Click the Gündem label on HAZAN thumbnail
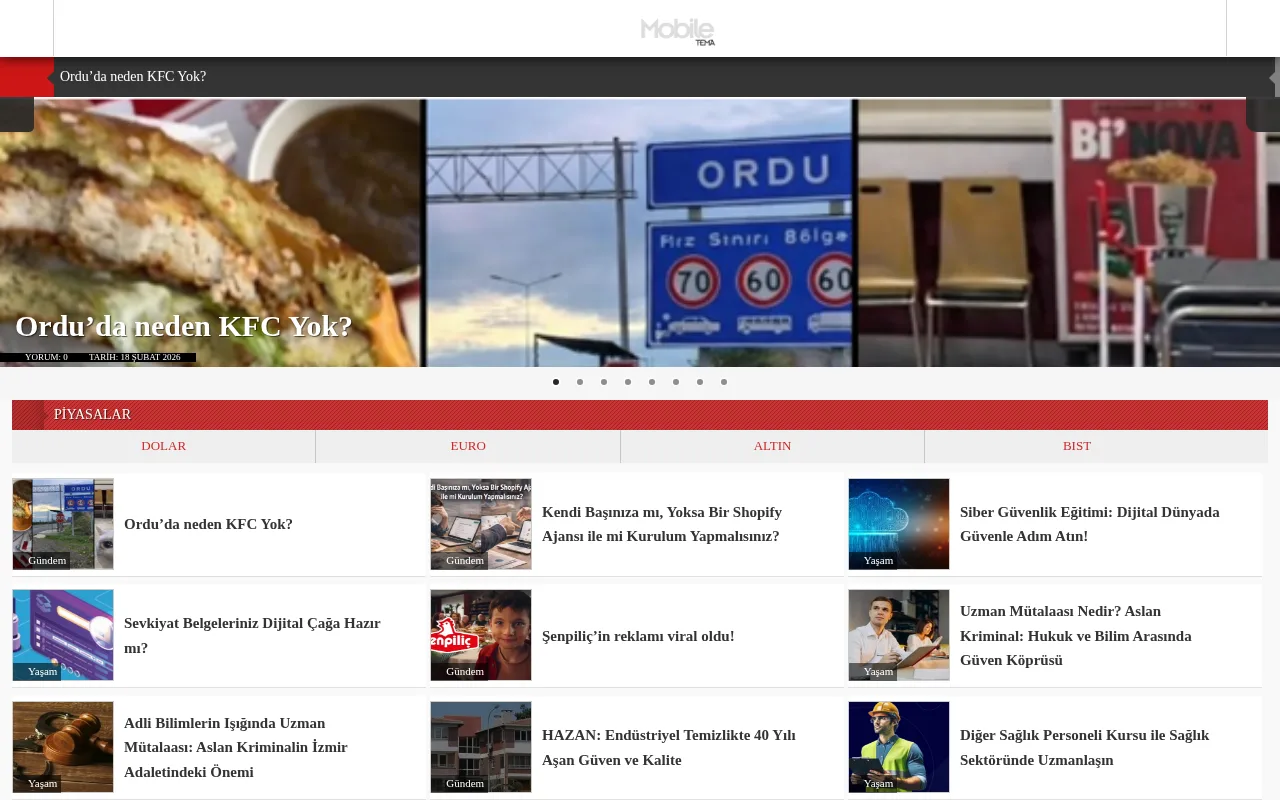Image resolution: width=1280 pixels, height=800 pixels. 465,783
